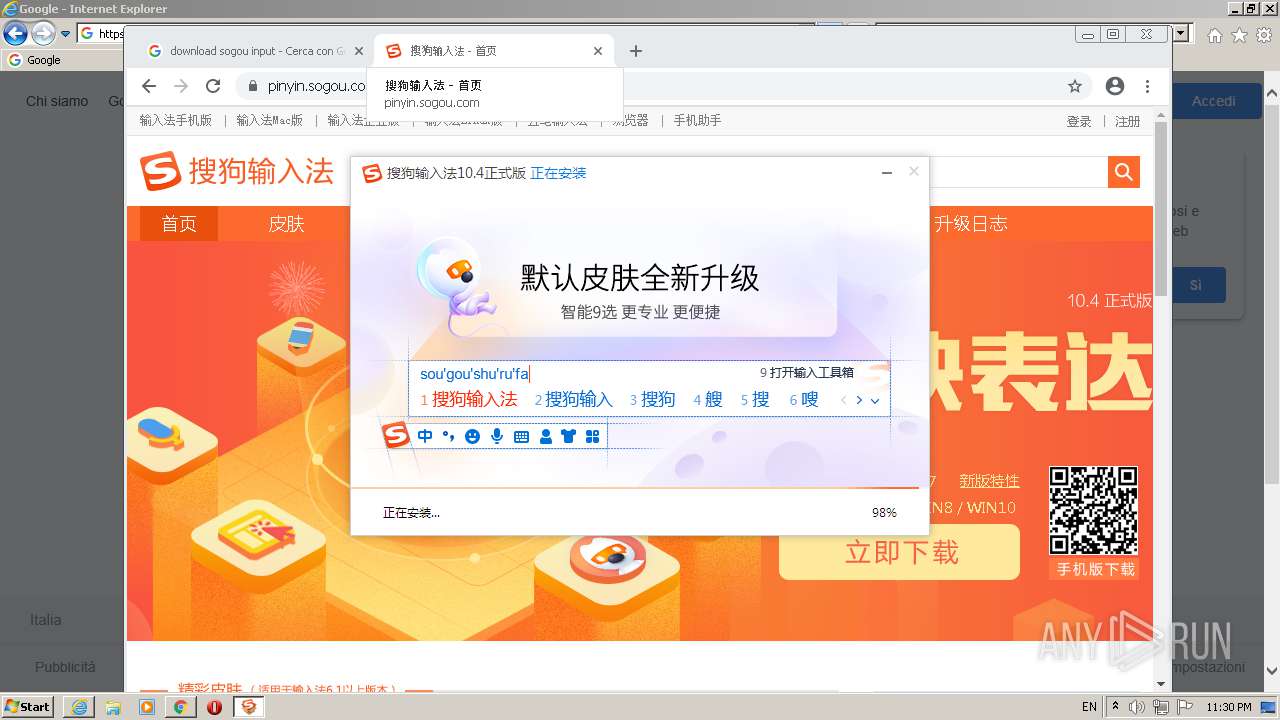
Task: Open 手机助手 top link
Action: pos(697,120)
